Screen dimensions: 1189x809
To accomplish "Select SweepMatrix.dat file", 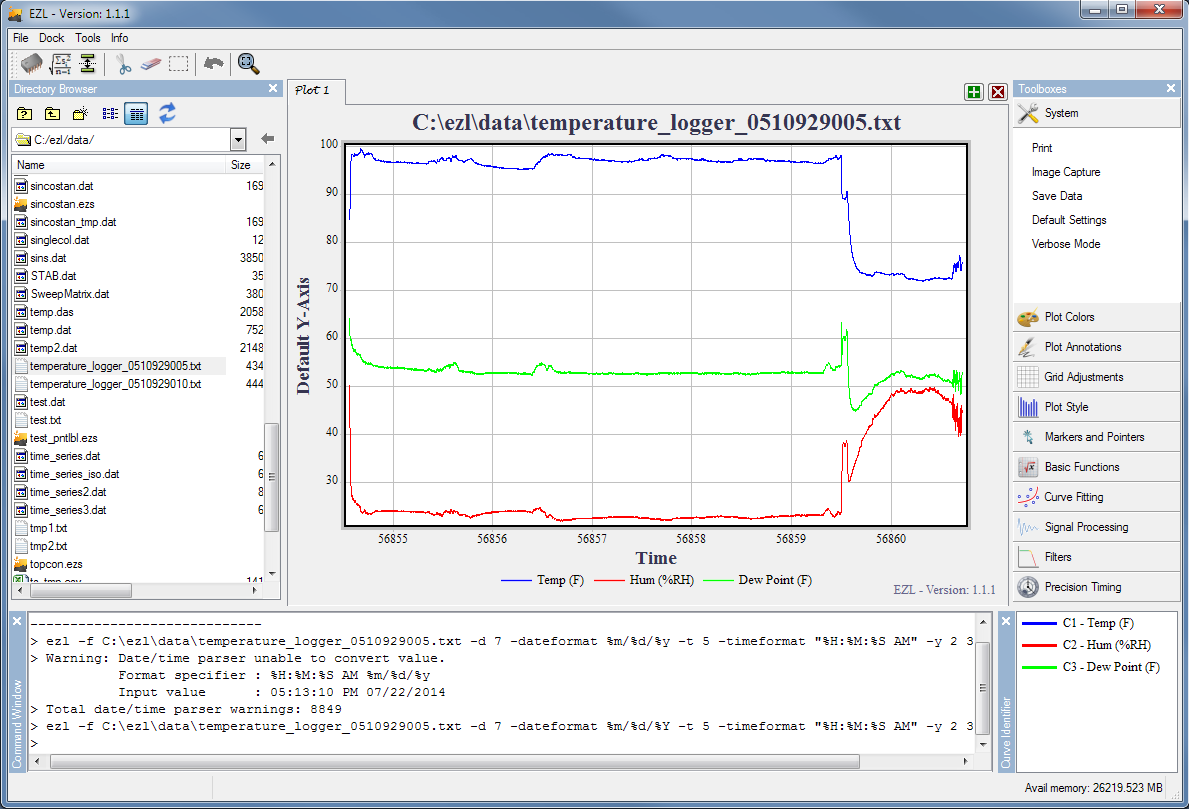I will click(x=70, y=294).
